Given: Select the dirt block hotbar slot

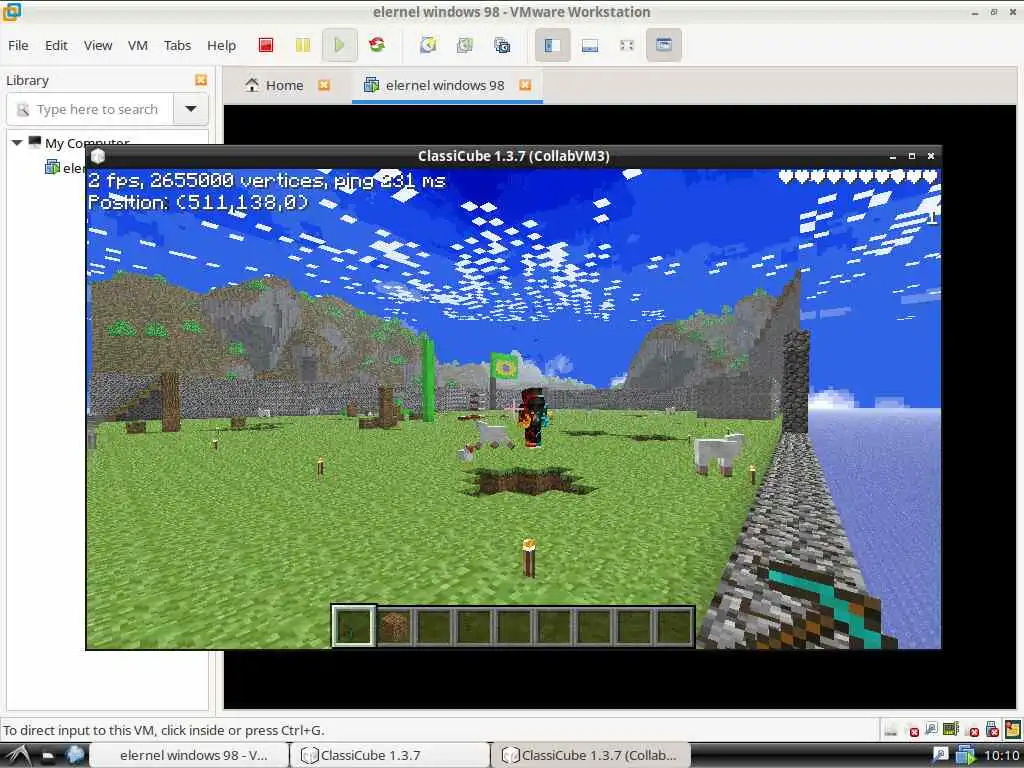Looking at the screenshot, I should 394,626.
